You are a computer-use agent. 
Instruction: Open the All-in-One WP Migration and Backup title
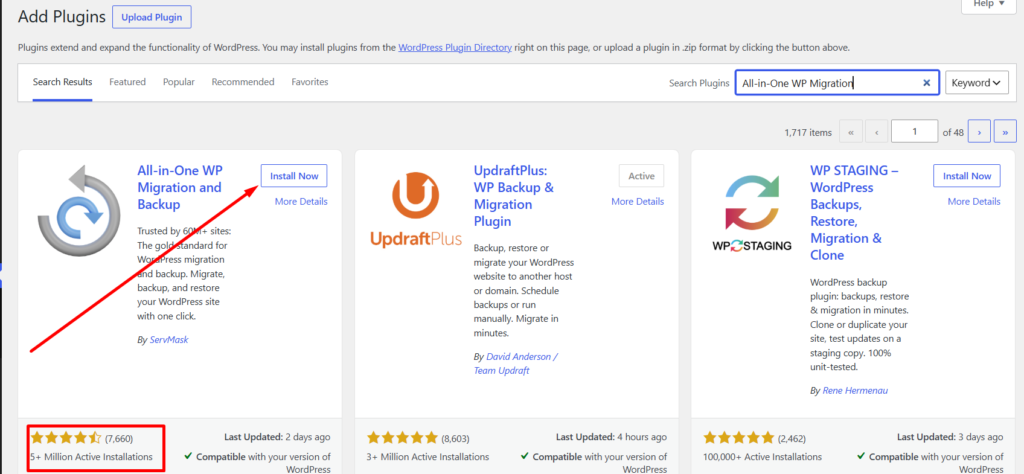click(180, 187)
